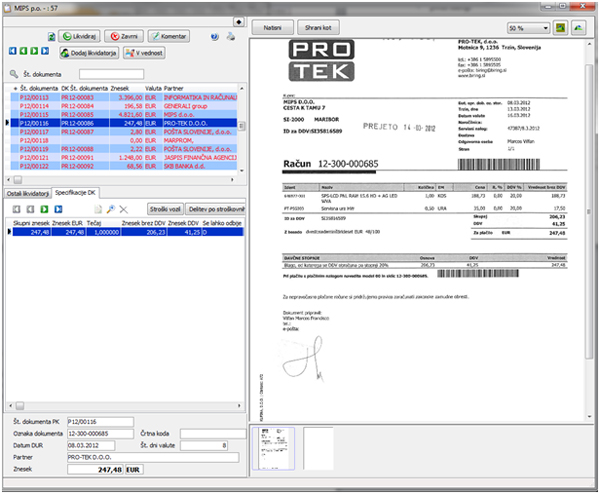The height and width of the screenshot is (494, 600).
Task: Click the new document icon in Specifikacije toolbar
Action: (x=98, y=209)
